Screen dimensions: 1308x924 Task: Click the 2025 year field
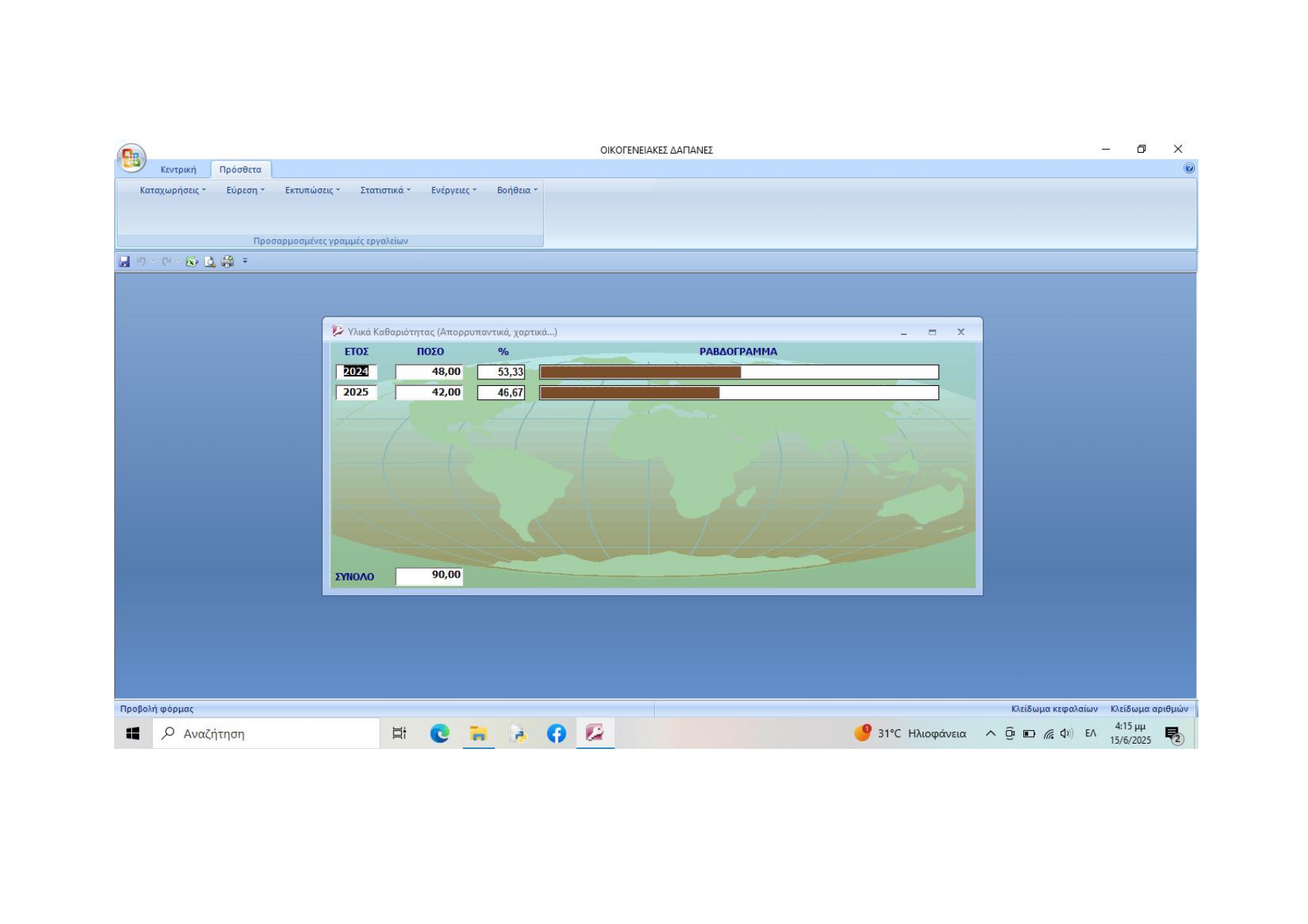(x=356, y=393)
